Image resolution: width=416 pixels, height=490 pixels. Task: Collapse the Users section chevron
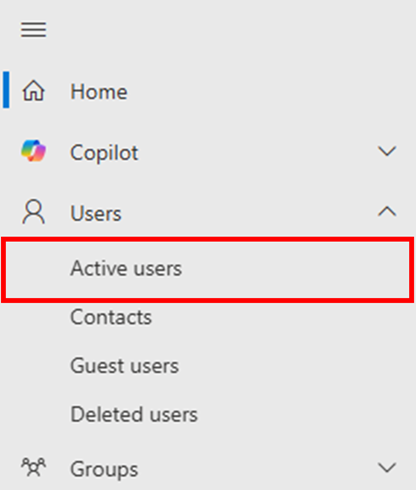387,211
